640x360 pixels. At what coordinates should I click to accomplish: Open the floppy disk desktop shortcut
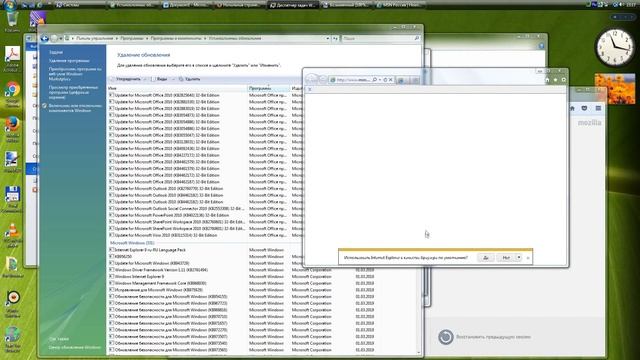coord(12,199)
